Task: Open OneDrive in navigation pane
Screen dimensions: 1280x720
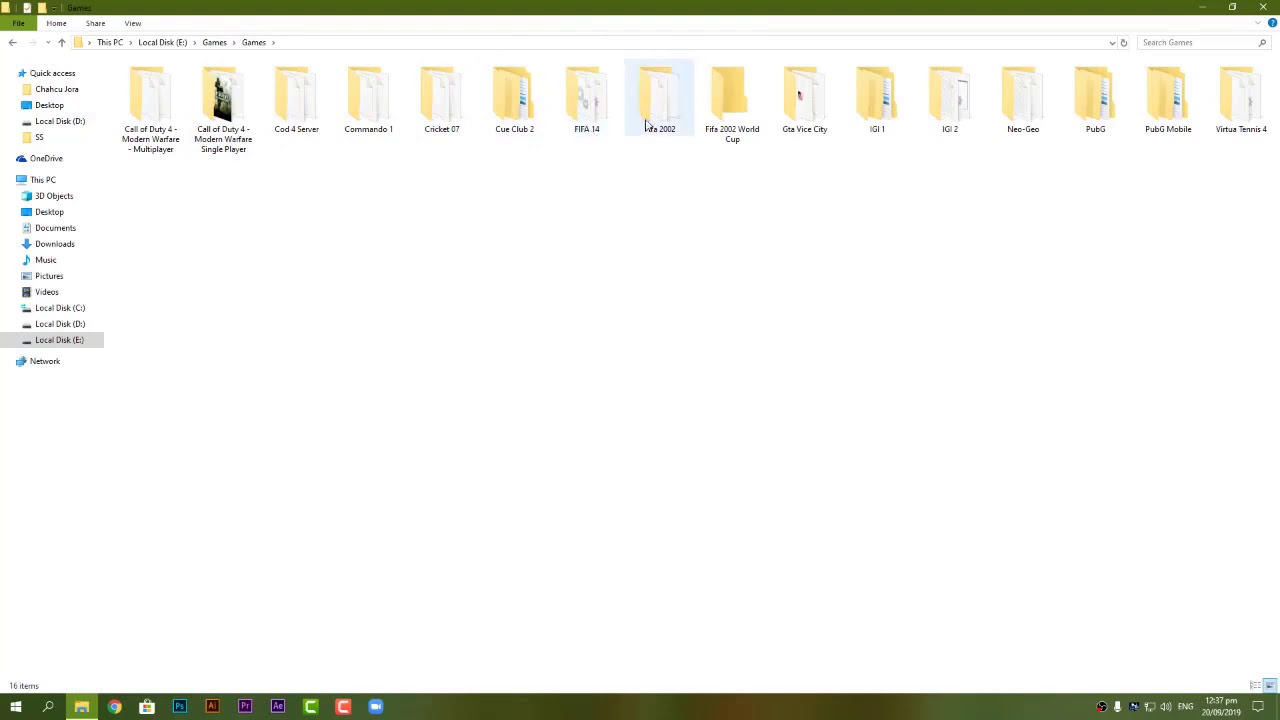Action: pos(45,158)
